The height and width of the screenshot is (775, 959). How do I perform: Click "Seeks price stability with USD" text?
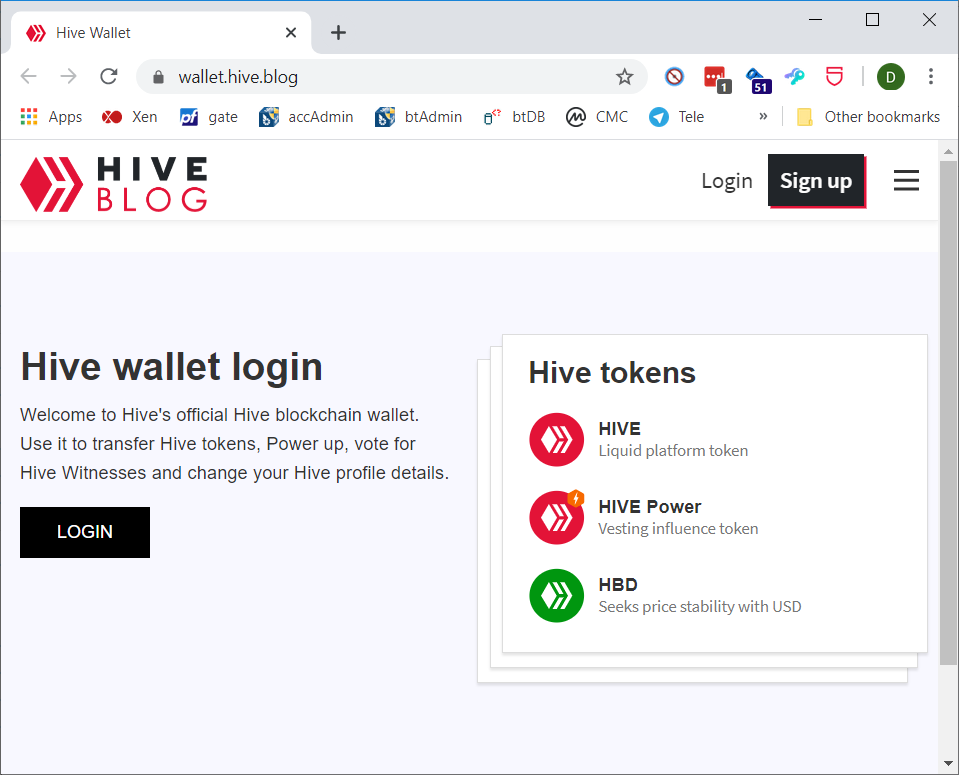point(700,607)
